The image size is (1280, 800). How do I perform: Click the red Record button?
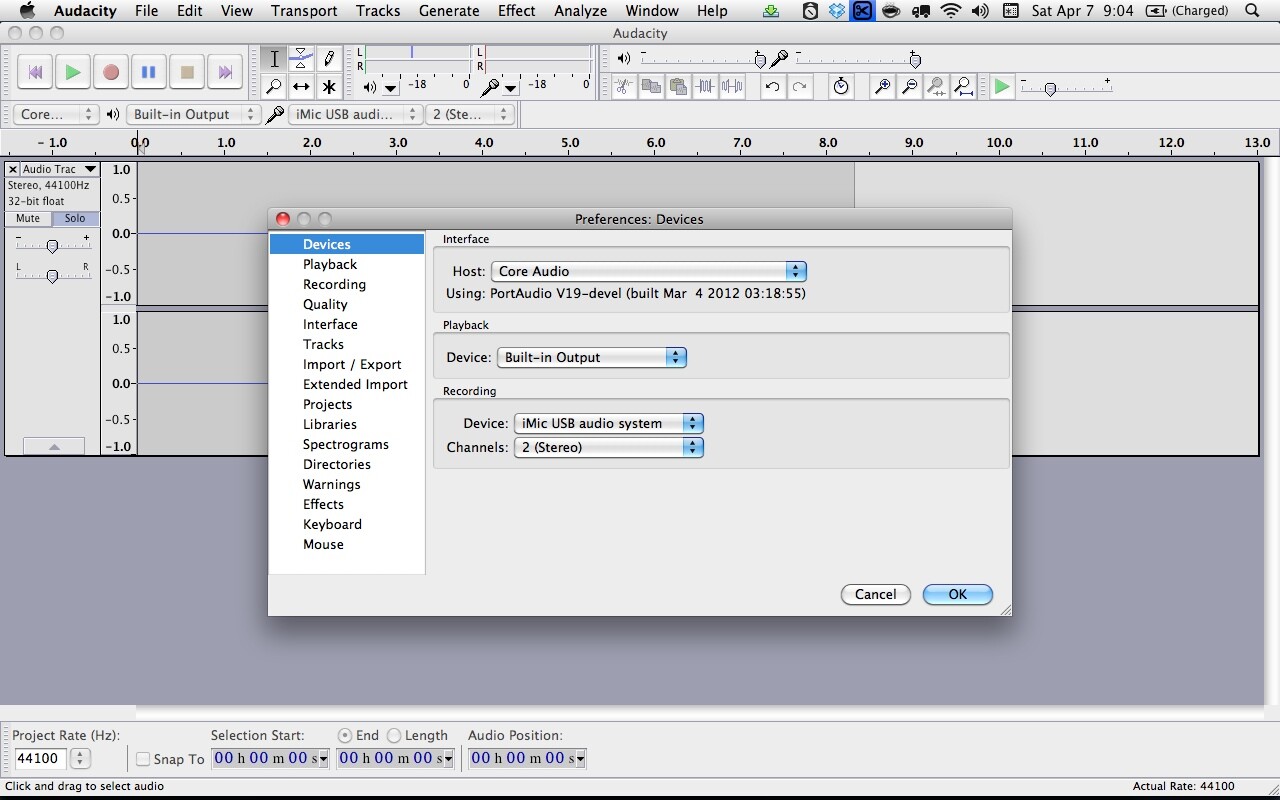111,72
